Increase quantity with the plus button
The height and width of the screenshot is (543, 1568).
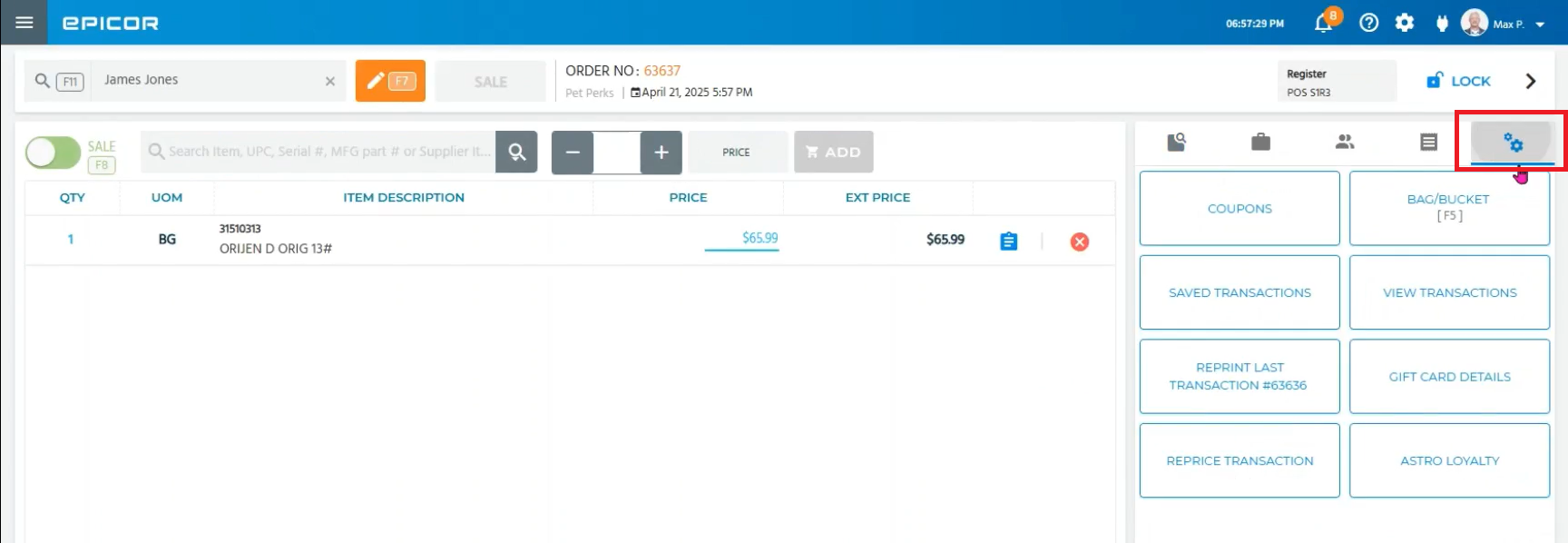(661, 153)
